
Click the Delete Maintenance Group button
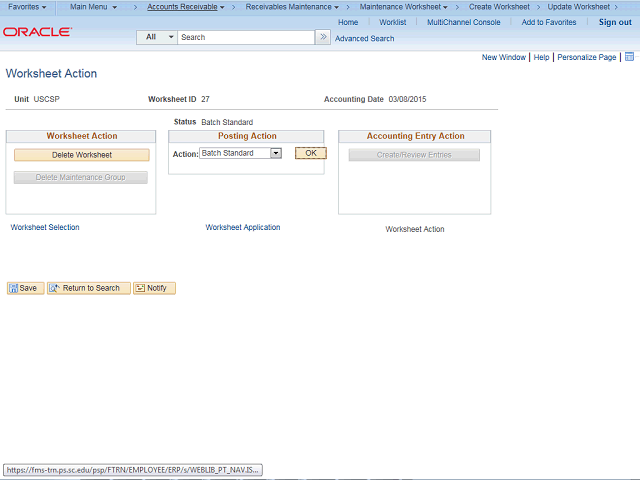(80, 177)
